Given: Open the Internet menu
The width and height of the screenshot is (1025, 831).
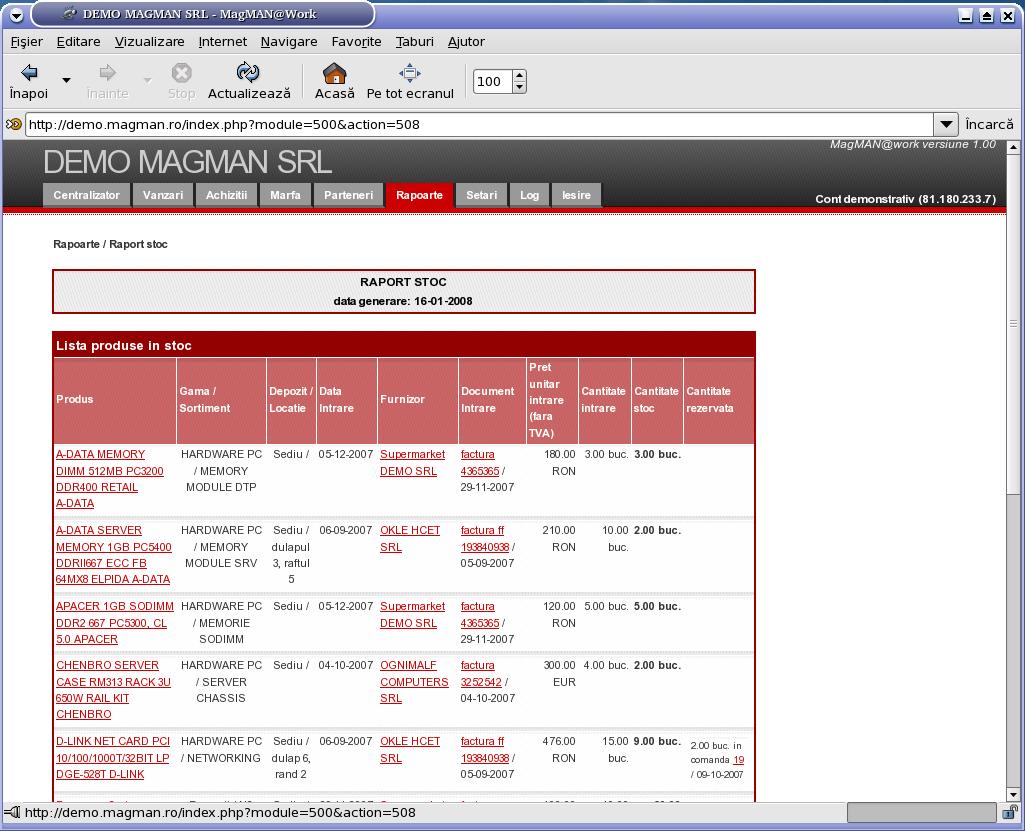Looking at the screenshot, I should pyautogui.click(x=223, y=42).
